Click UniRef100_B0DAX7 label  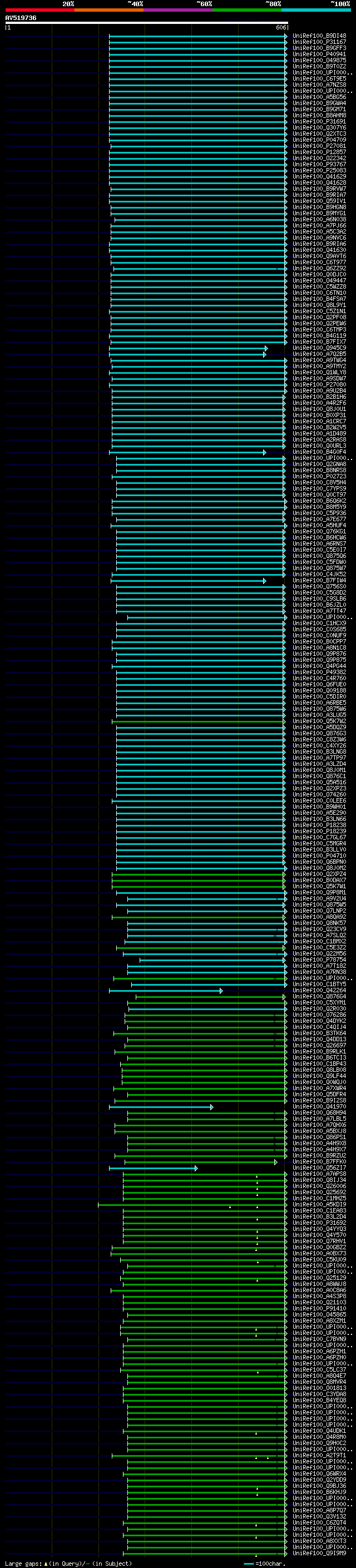click(x=319, y=880)
